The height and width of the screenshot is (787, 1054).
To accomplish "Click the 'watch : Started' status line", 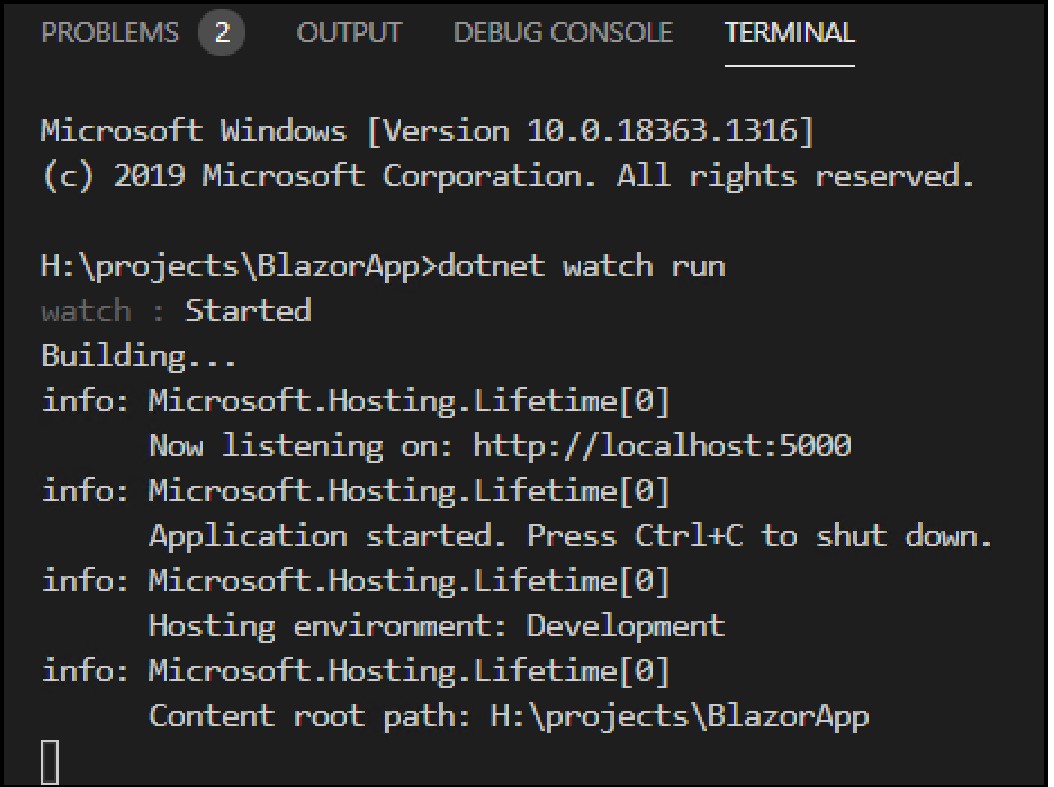I will coord(175,310).
